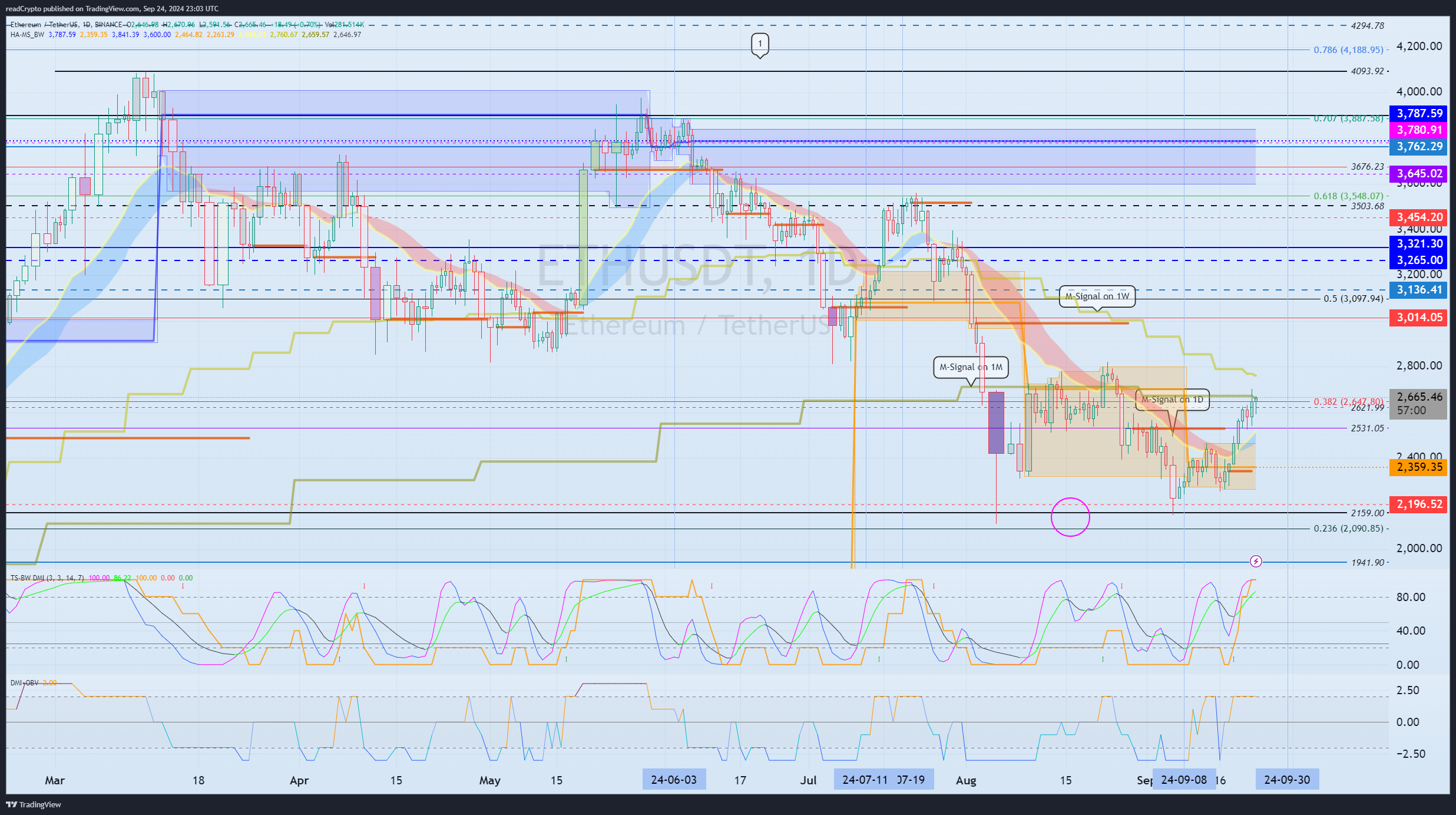Select the "M-Signal on 1M" callout label
The height and width of the screenshot is (815, 1456).
(x=971, y=367)
